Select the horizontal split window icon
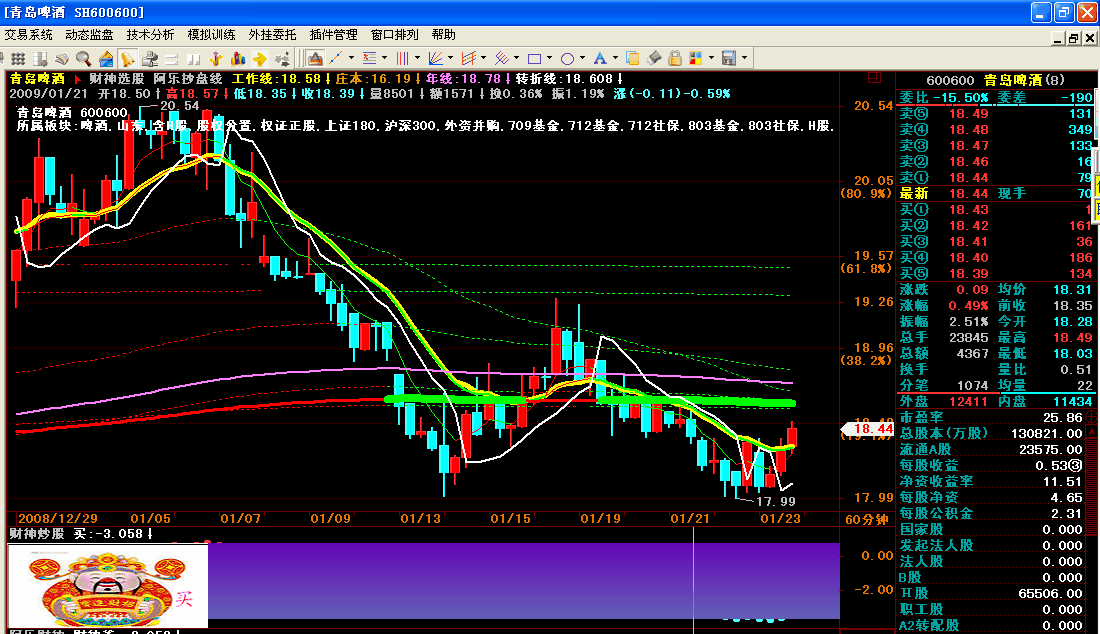This screenshot has width=1100, height=634. [x=171, y=58]
